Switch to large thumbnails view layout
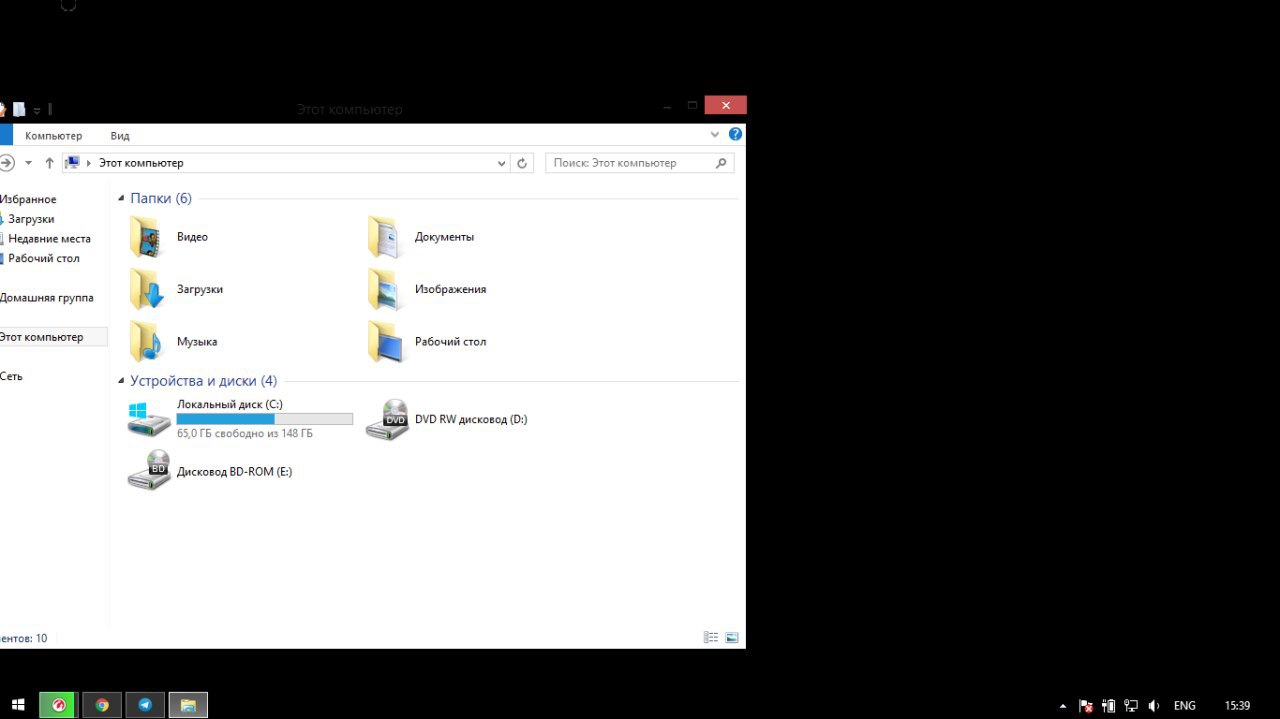 [x=732, y=637]
